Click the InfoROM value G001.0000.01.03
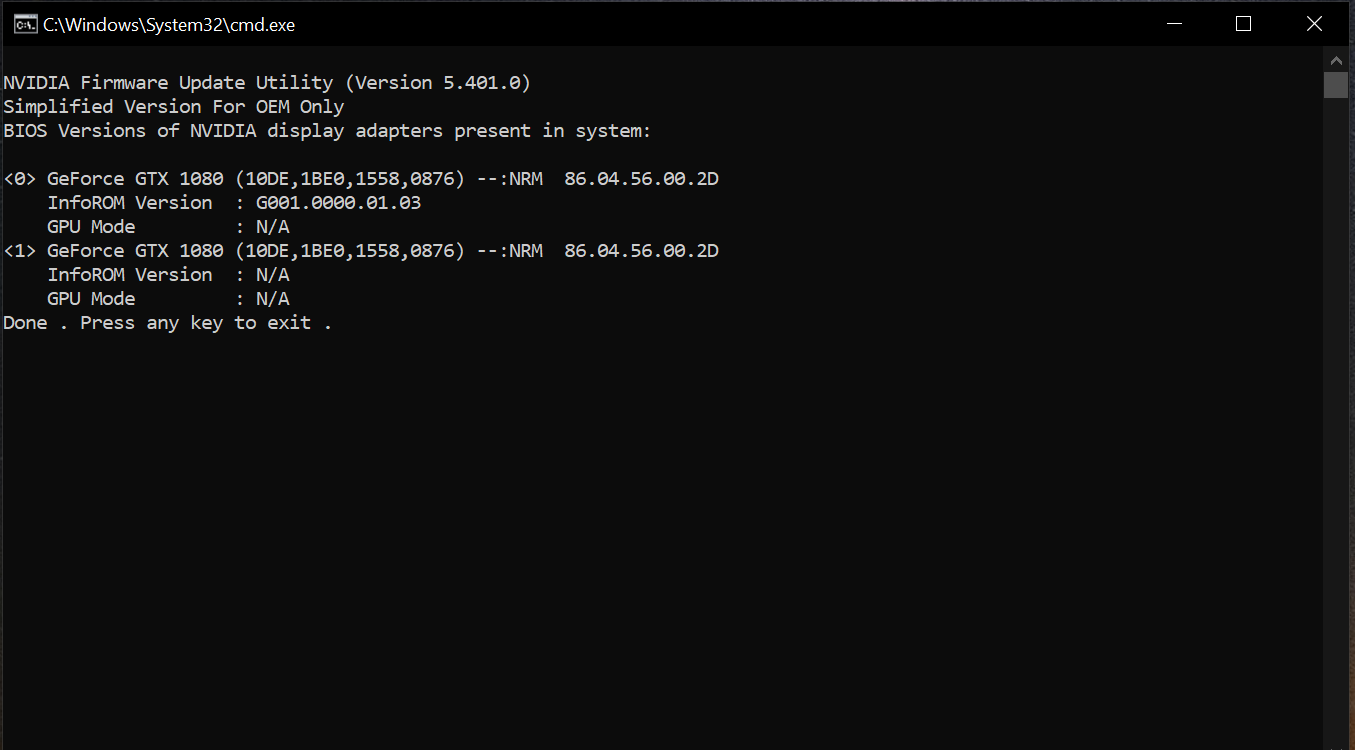Viewport: 1355px width, 750px height. click(x=339, y=203)
